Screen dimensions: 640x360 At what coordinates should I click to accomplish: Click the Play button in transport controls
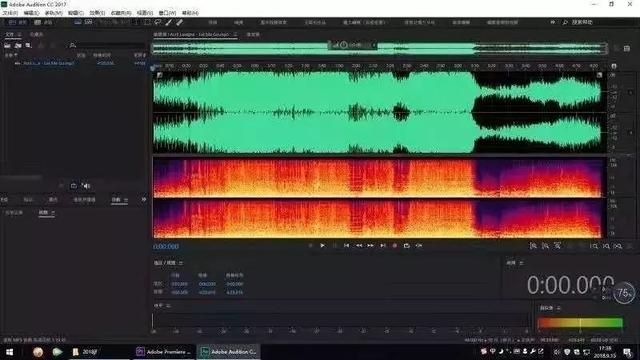(x=322, y=246)
